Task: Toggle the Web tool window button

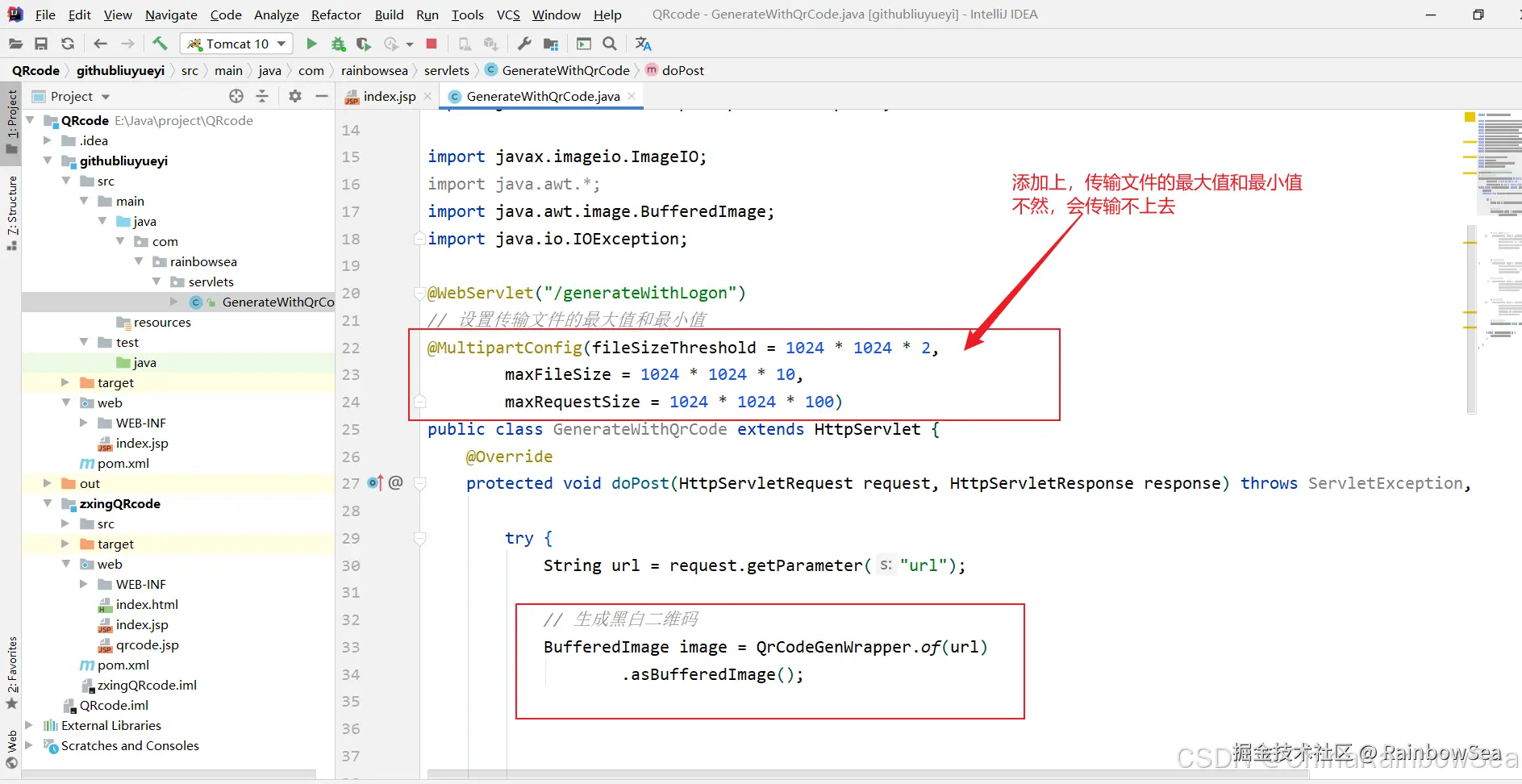Action: click(12, 749)
